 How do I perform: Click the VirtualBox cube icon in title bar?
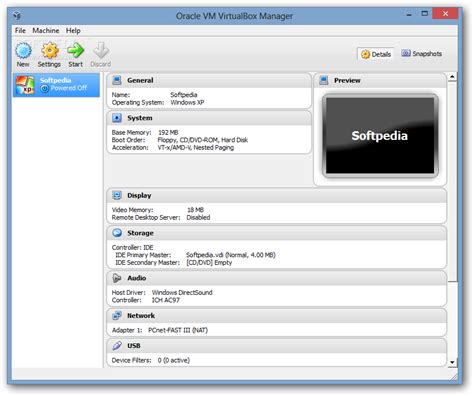click(17, 15)
